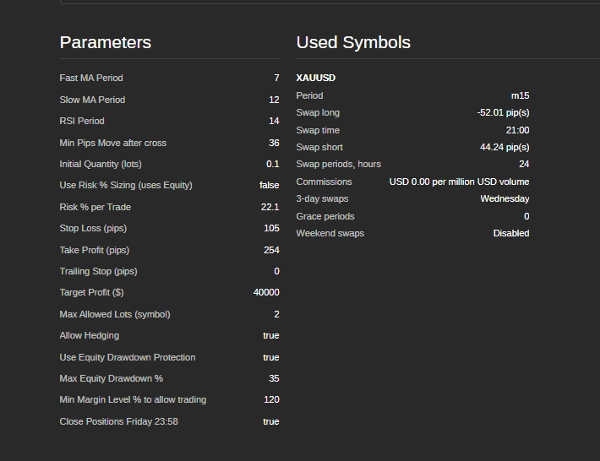The image size is (600, 461).
Task: Click the Commissions label
Action: 324,182
